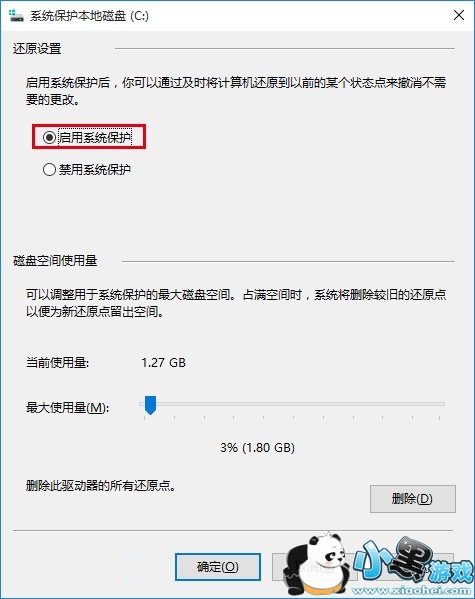The height and width of the screenshot is (599, 475).
Task: Click the drive icon in the title bar
Action: coord(16,16)
